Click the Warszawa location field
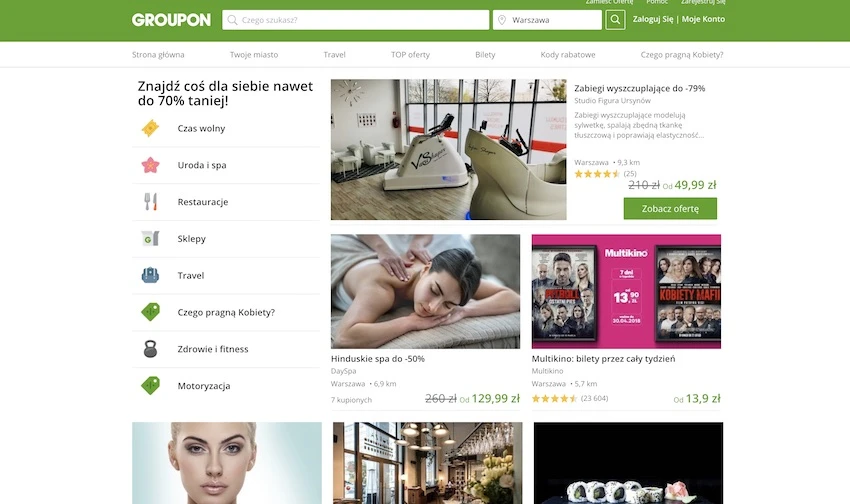850x504 pixels. (547, 20)
